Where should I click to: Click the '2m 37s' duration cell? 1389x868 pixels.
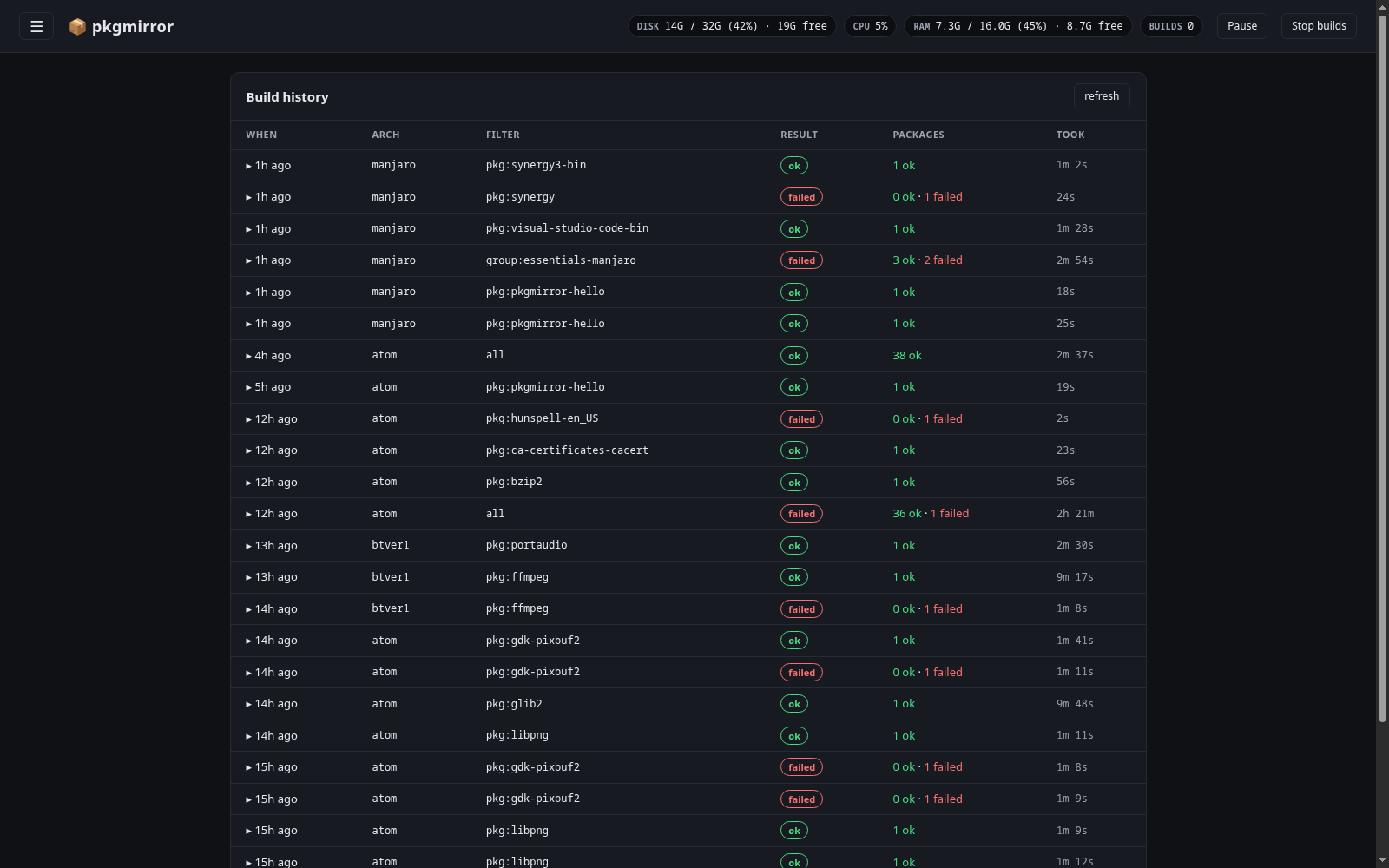(x=1075, y=355)
